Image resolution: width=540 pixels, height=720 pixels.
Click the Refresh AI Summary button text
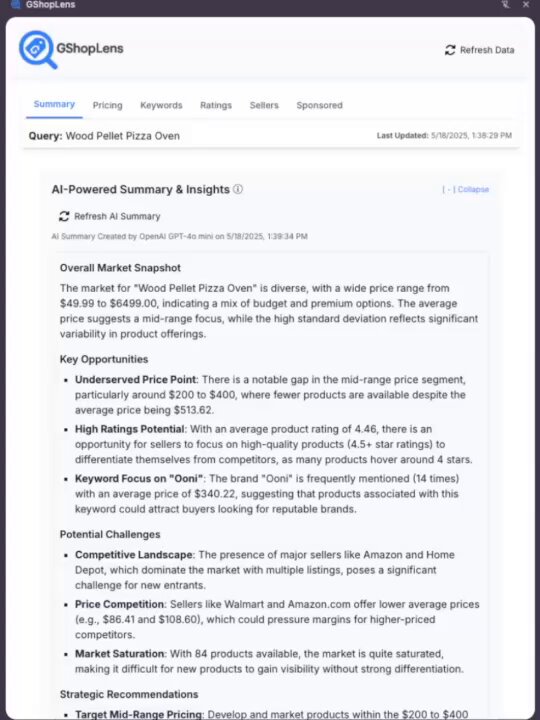[117, 216]
